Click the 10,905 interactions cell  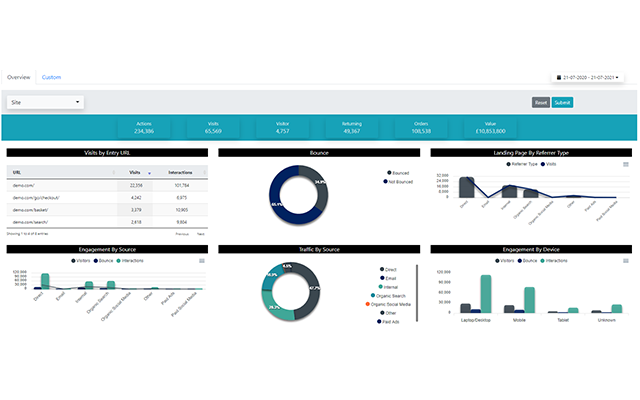(x=182, y=210)
